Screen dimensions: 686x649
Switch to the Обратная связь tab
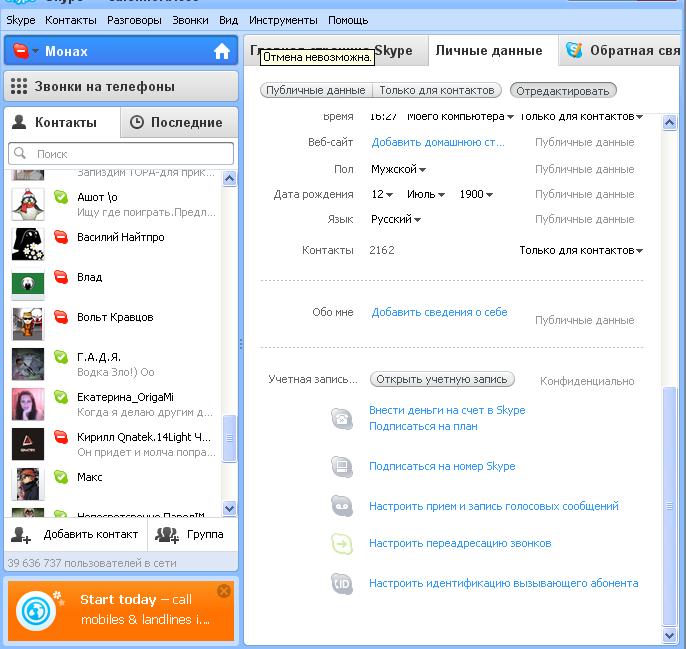(x=621, y=50)
